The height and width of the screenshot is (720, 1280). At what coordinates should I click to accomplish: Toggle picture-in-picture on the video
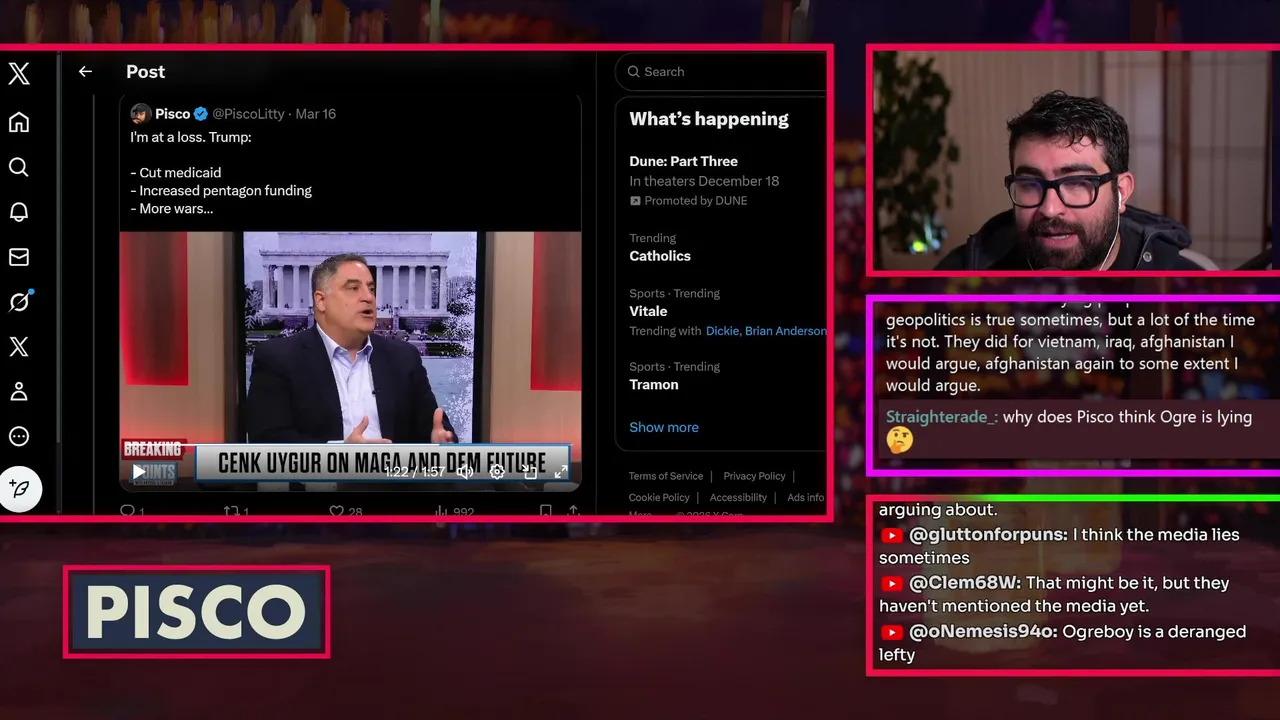click(x=530, y=472)
